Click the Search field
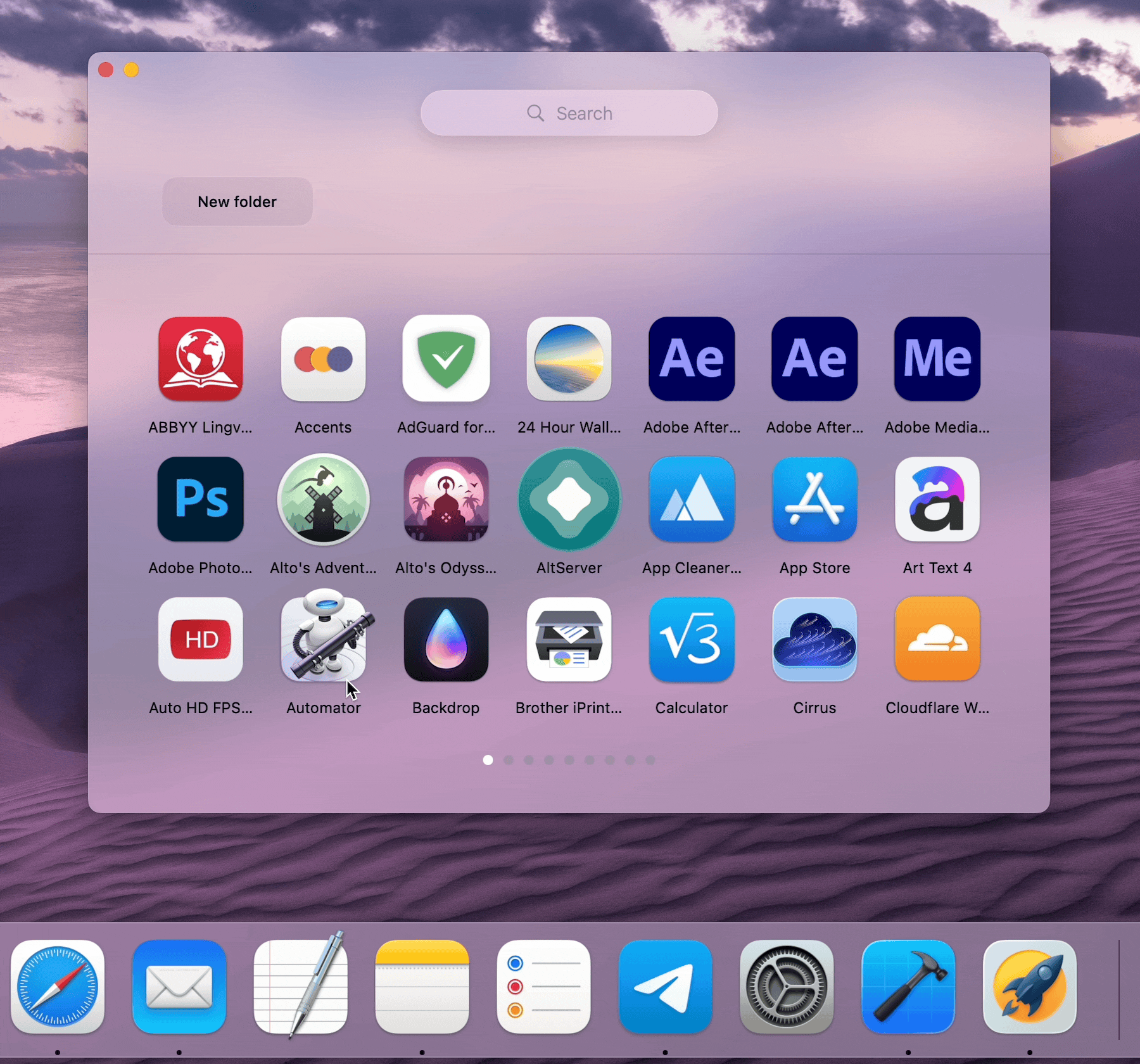1140x1064 pixels. click(568, 113)
